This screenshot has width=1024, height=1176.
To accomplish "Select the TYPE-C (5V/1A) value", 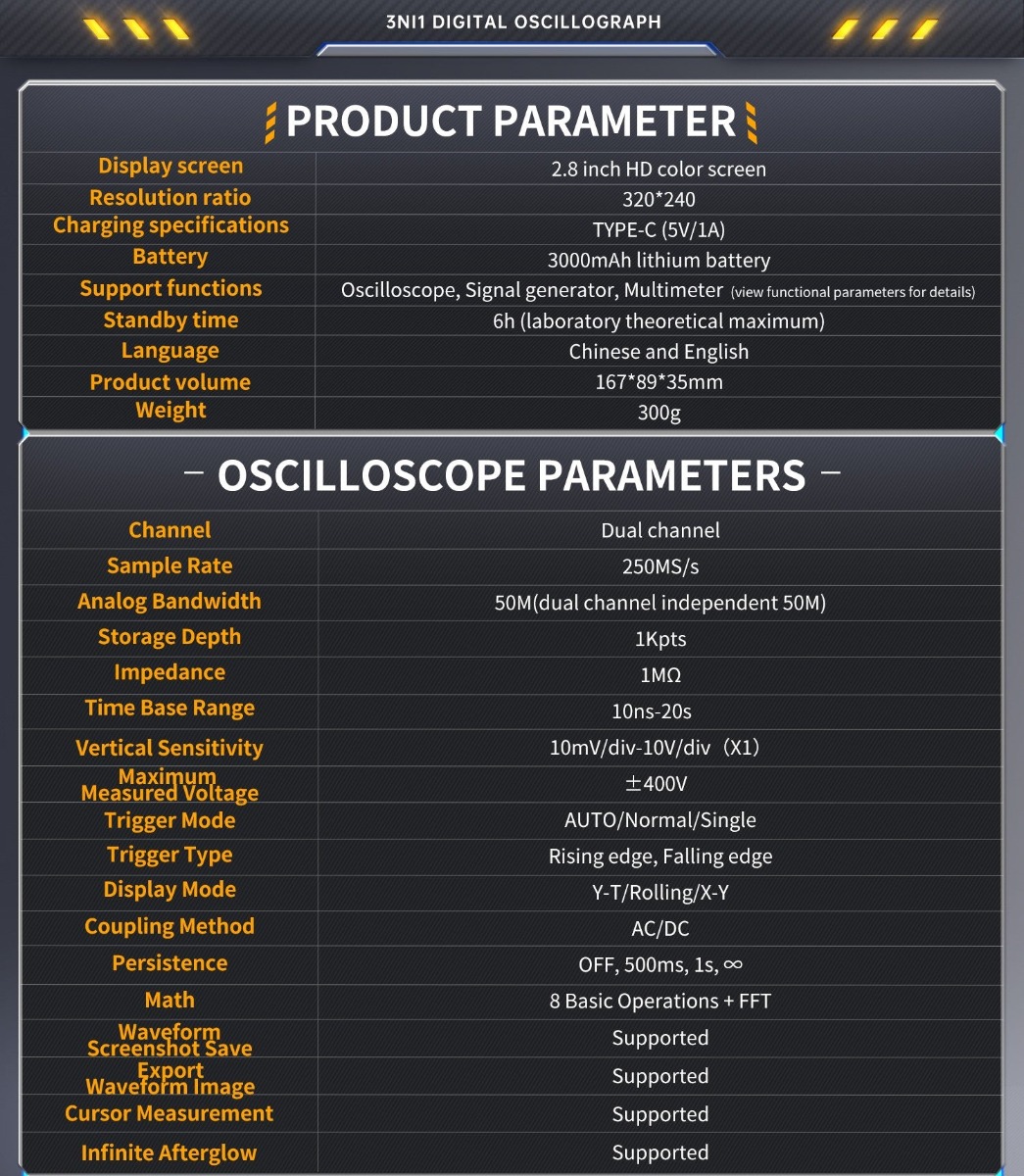I will click(658, 230).
